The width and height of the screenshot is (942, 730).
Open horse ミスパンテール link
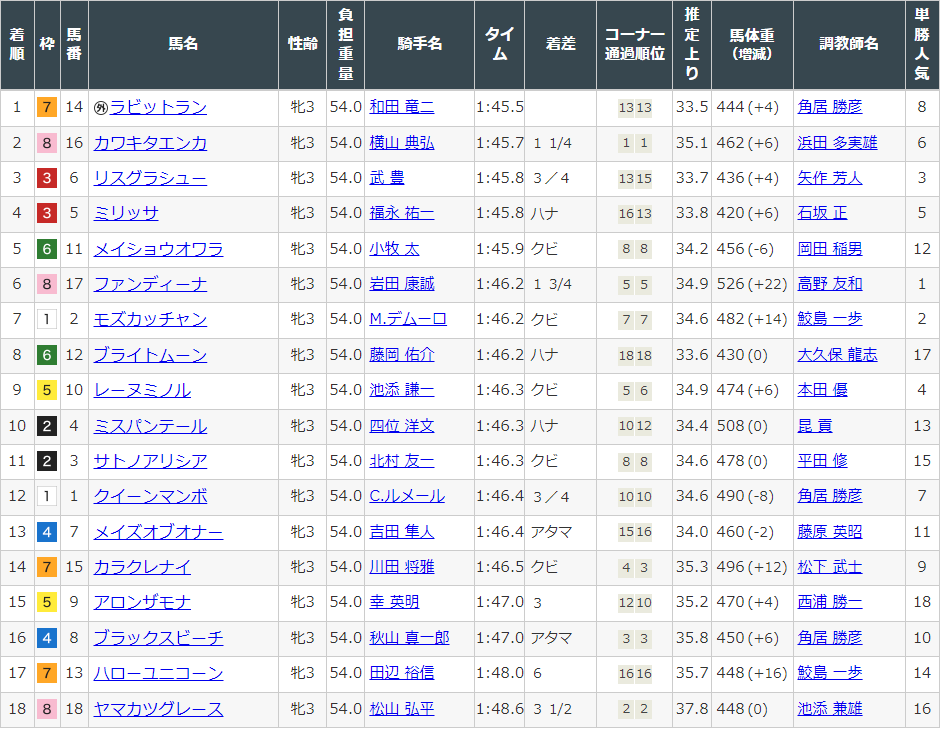150,426
